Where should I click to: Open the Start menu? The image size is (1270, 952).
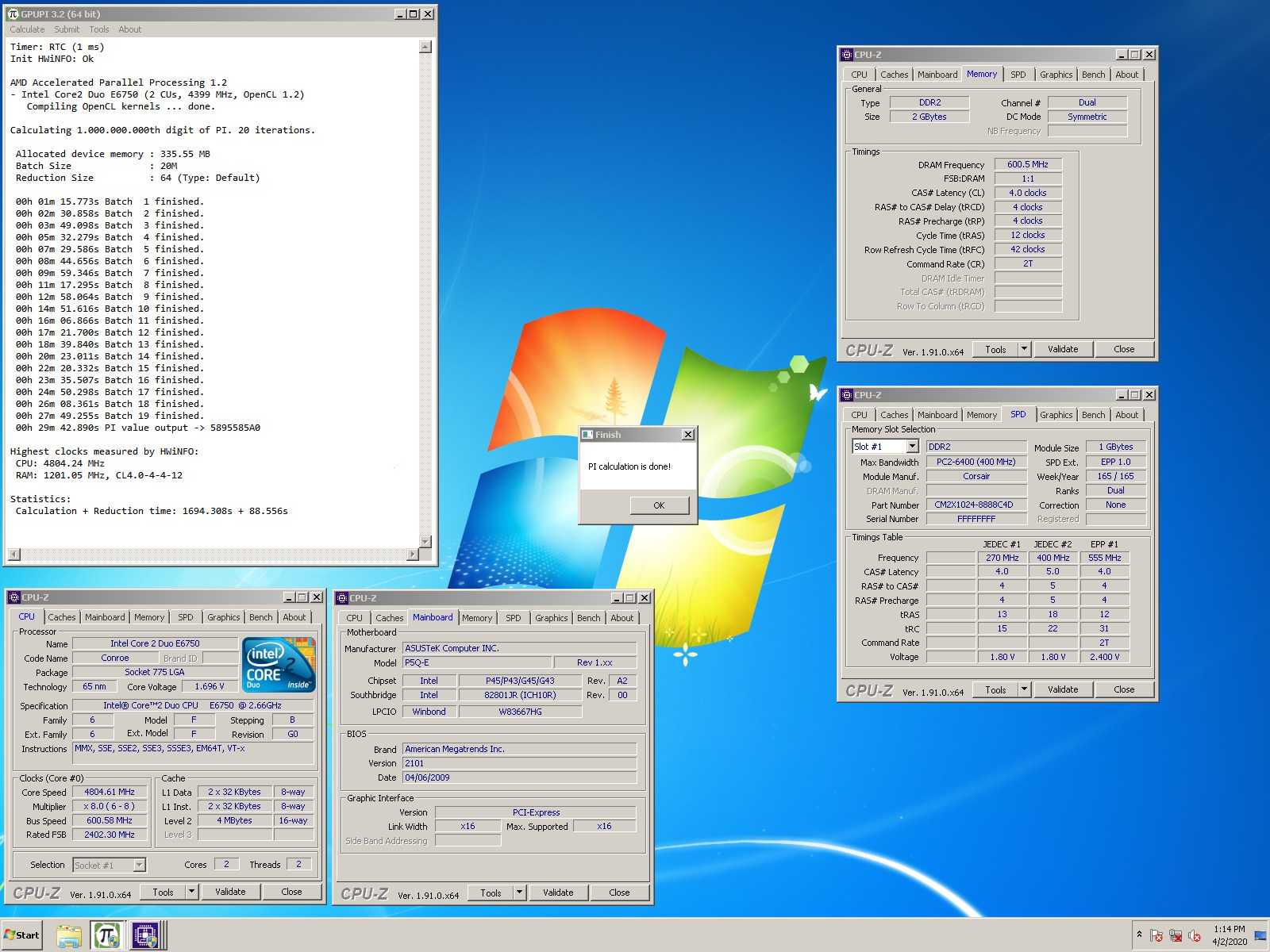click(21, 935)
